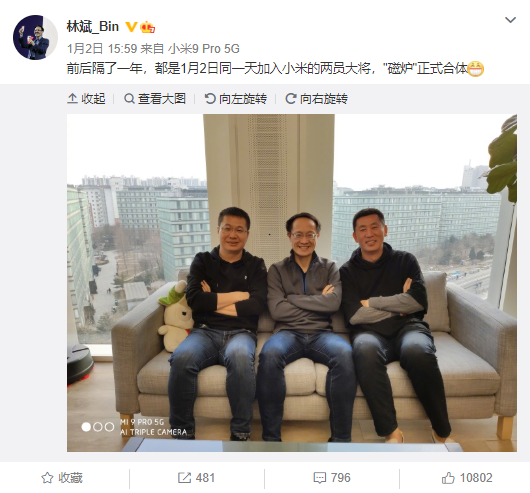Open comments via speech bubble 796
Viewport: 530px width, 493px height.
click(332, 478)
